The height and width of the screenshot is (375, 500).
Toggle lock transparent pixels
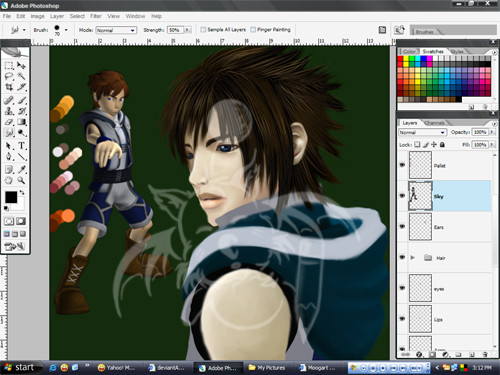click(x=417, y=144)
